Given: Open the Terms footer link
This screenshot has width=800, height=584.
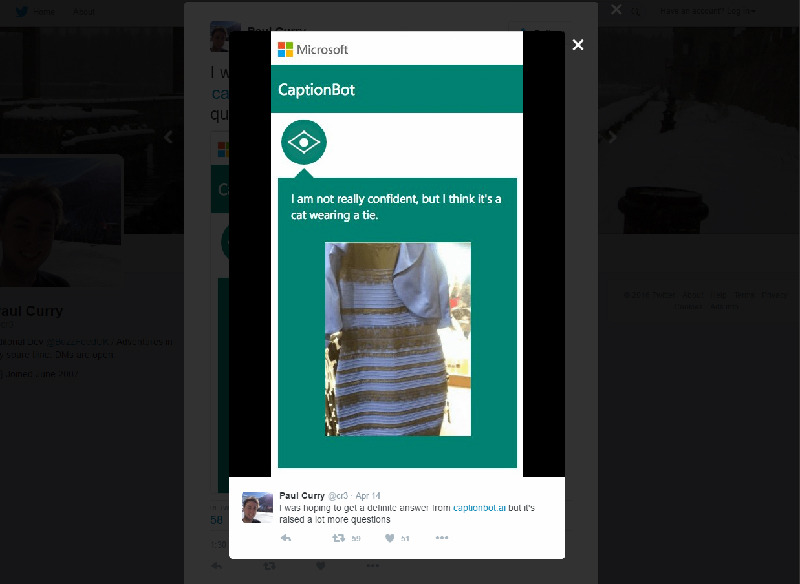Looking at the screenshot, I should [x=744, y=295].
